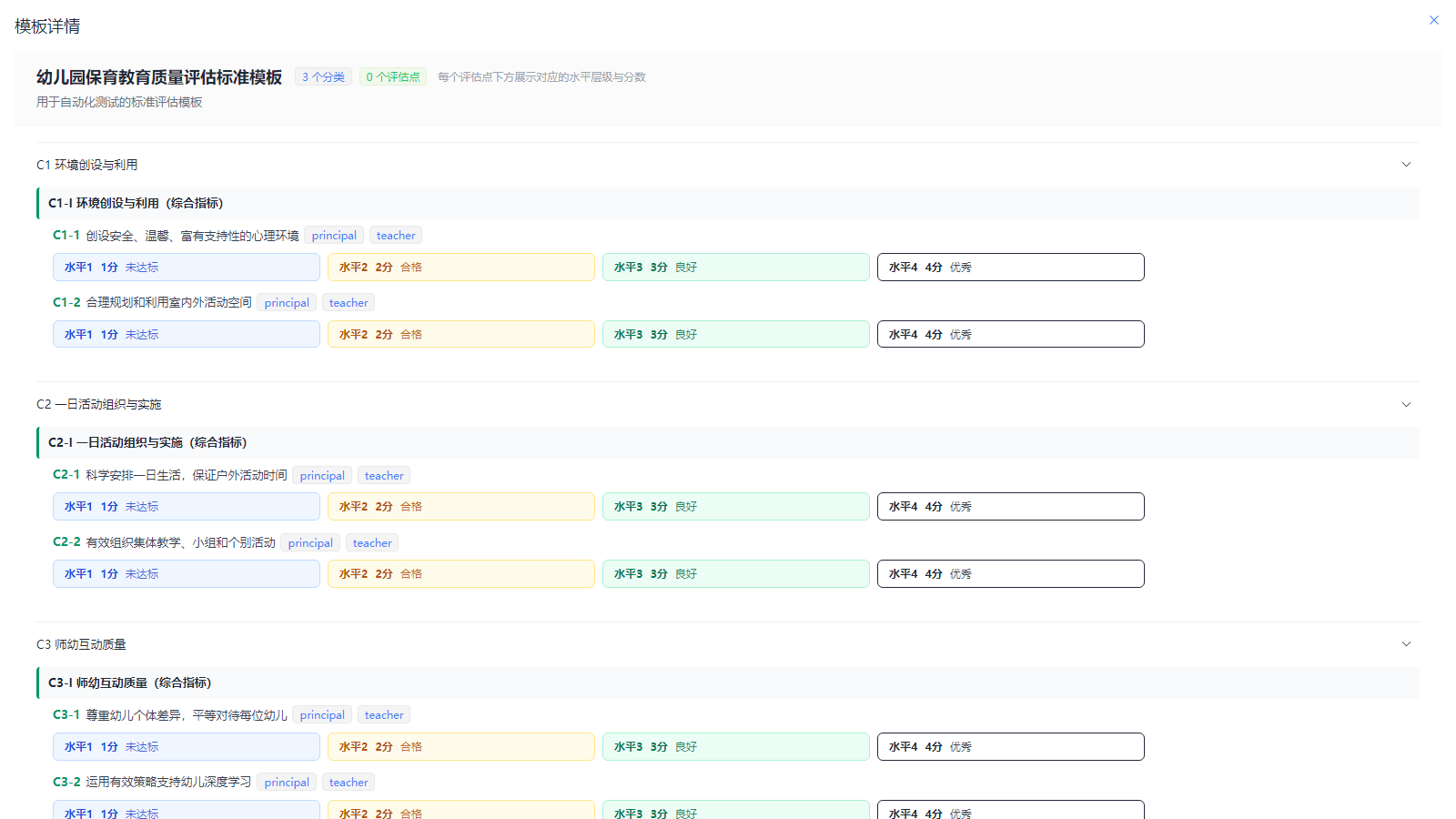The height and width of the screenshot is (819, 1456).
Task: Click the description 用于自动化测试的标准评估模板
Action: (119, 102)
